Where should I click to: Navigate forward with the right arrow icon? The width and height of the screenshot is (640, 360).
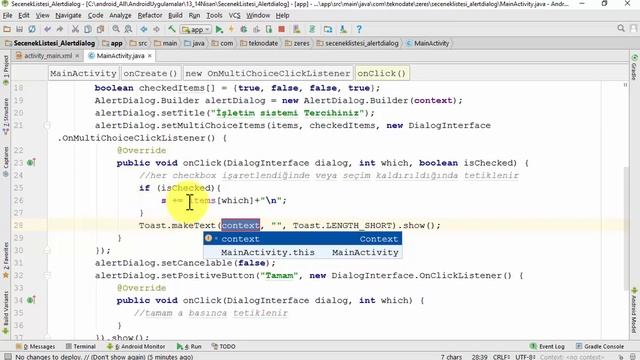pyautogui.click(x=156, y=29)
